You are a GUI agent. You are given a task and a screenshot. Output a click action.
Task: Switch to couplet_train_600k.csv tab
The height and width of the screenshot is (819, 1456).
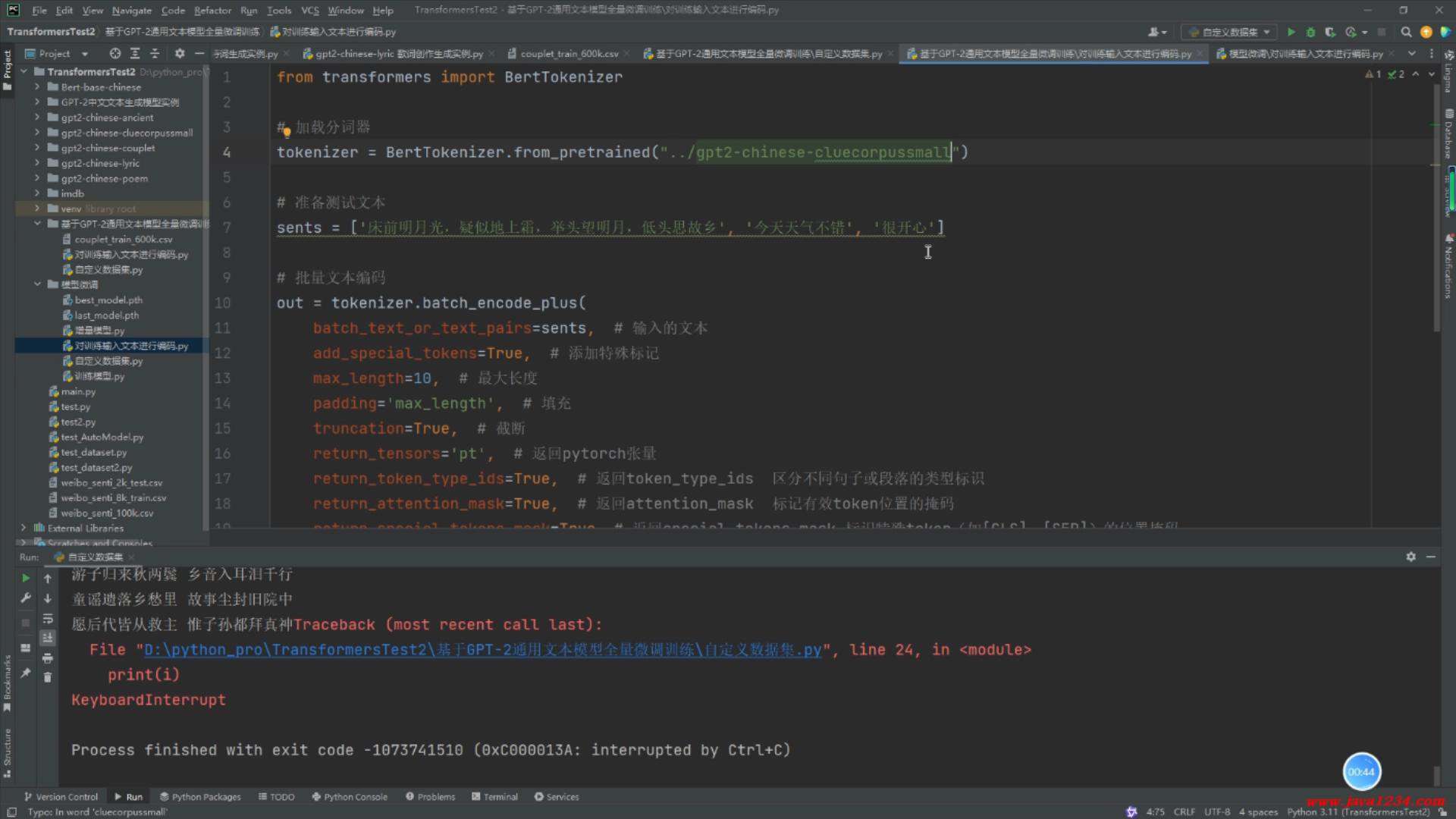click(x=569, y=54)
